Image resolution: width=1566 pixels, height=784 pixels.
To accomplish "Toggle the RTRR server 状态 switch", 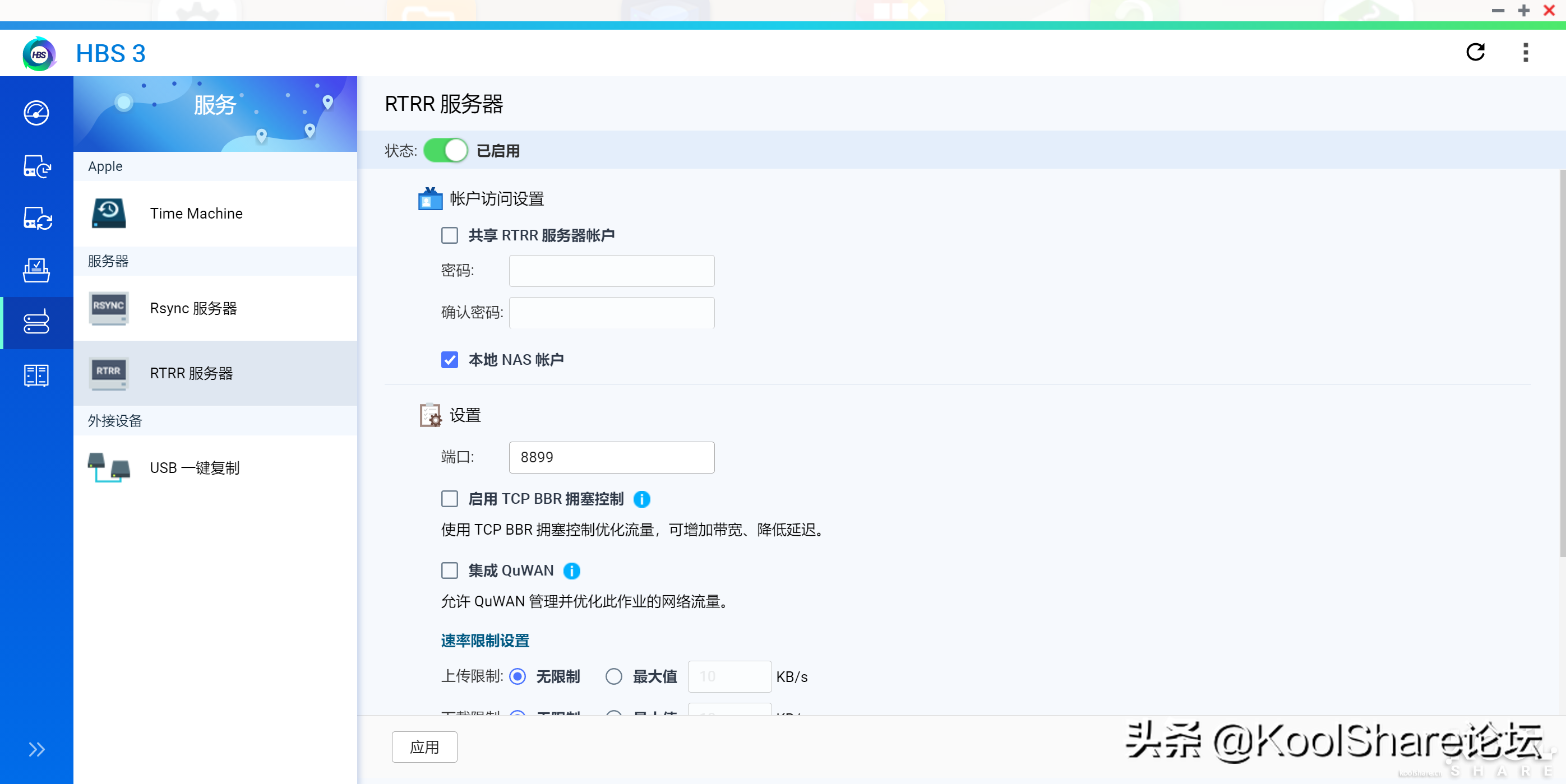I will tap(445, 151).
